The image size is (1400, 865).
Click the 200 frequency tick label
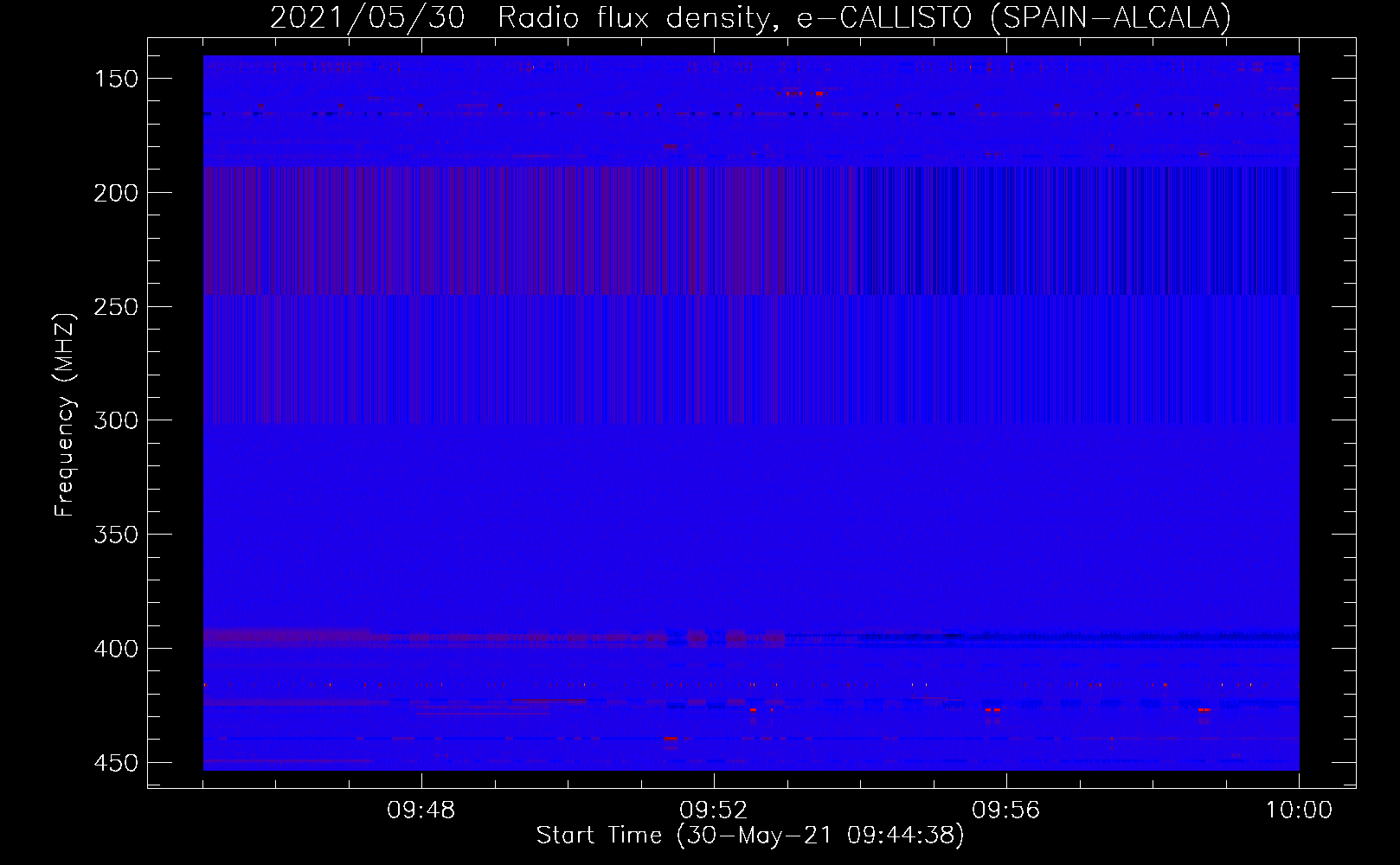pyautogui.click(x=116, y=193)
